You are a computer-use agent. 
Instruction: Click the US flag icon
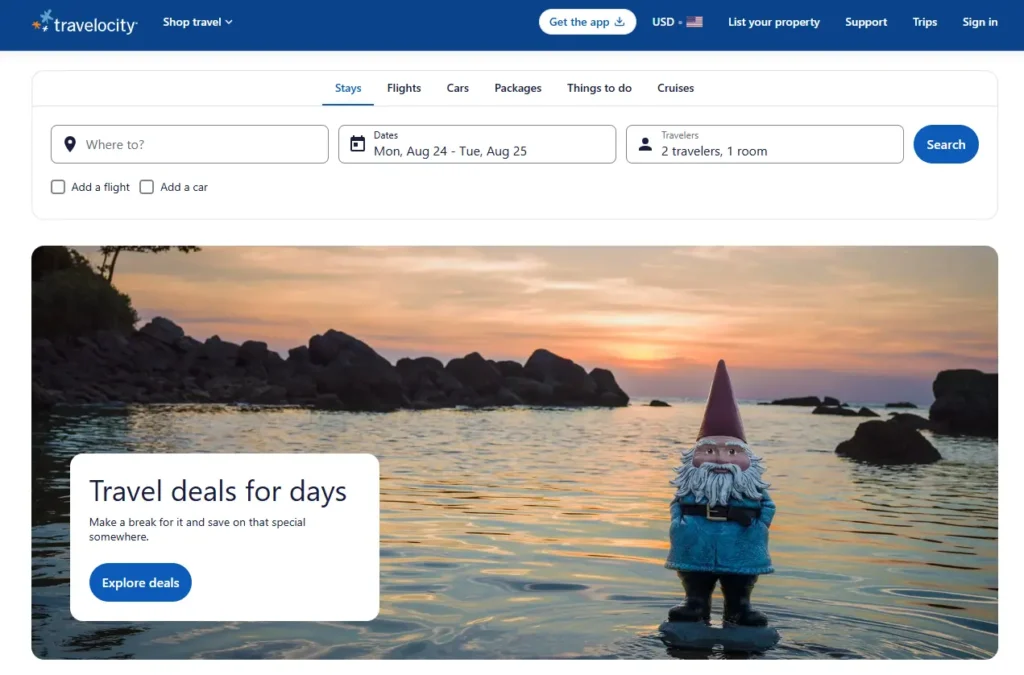coord(694,22)
